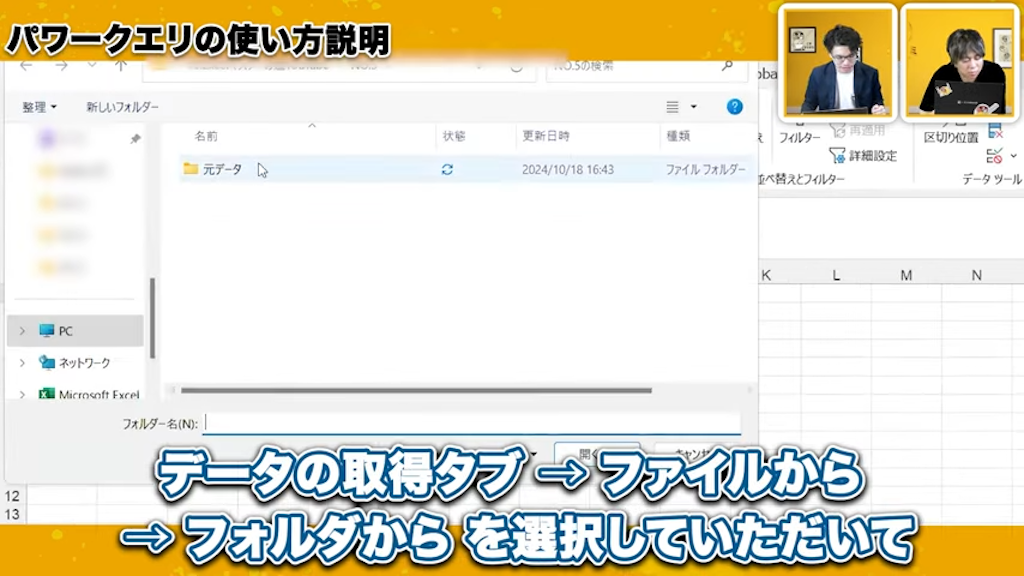Click the 重複の削除 icon in データツール

(x=994, y=131)
